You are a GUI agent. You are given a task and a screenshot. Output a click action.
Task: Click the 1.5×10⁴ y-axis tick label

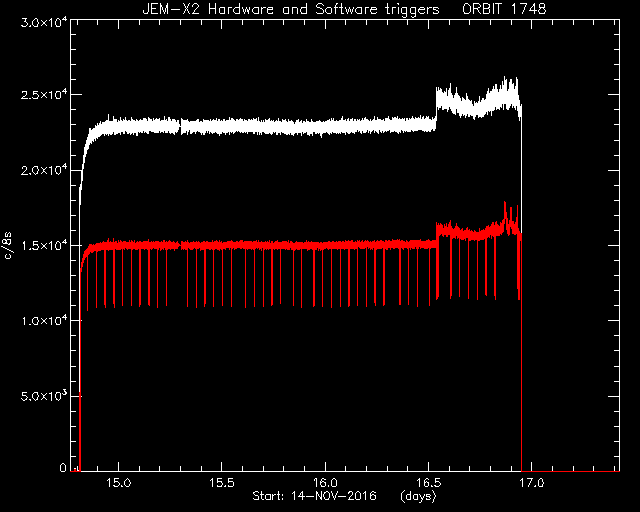tap(44, 245)
